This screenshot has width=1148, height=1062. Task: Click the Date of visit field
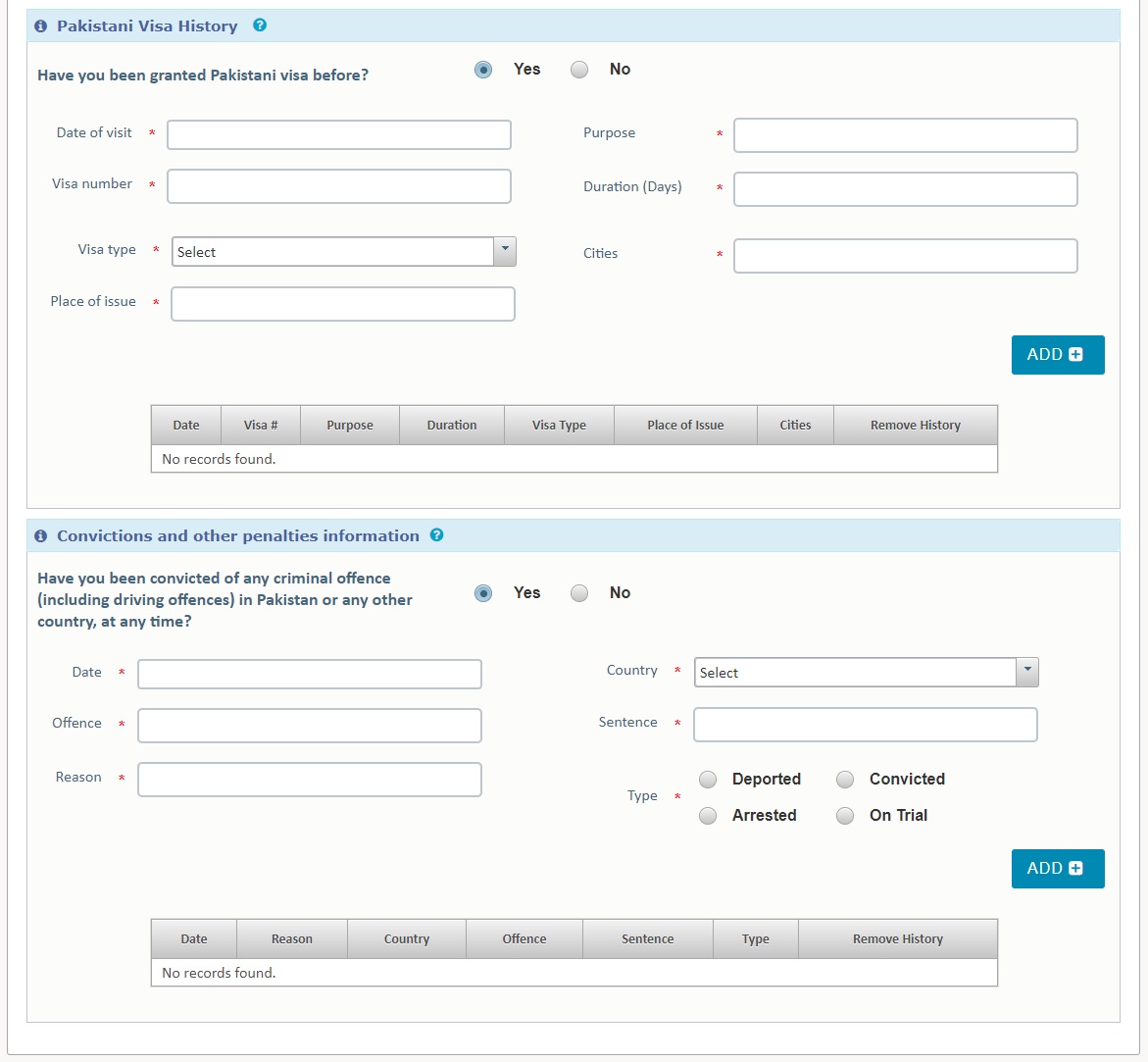(x=339, y=135)
